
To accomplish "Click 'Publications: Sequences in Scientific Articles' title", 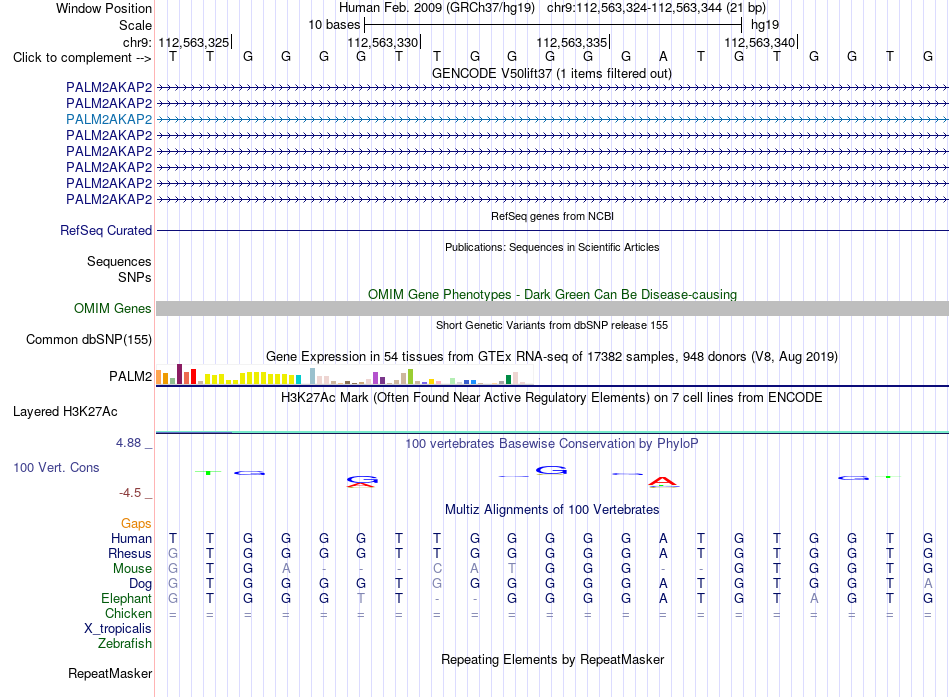I will pyautogui.click(x=552, y=247).
